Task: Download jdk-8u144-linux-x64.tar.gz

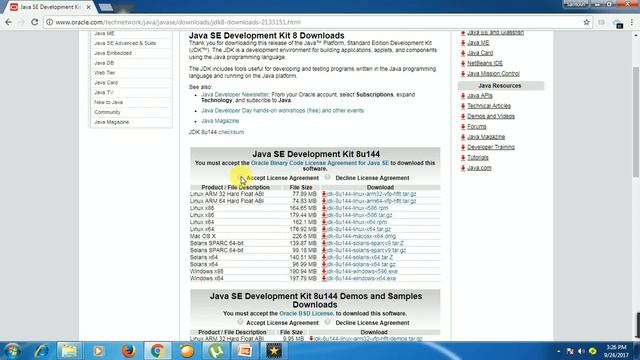Action: [x=358, y=229]
